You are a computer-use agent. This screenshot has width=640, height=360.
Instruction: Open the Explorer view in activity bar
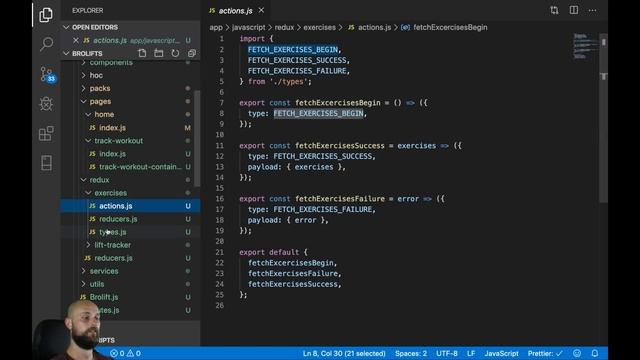46,15
